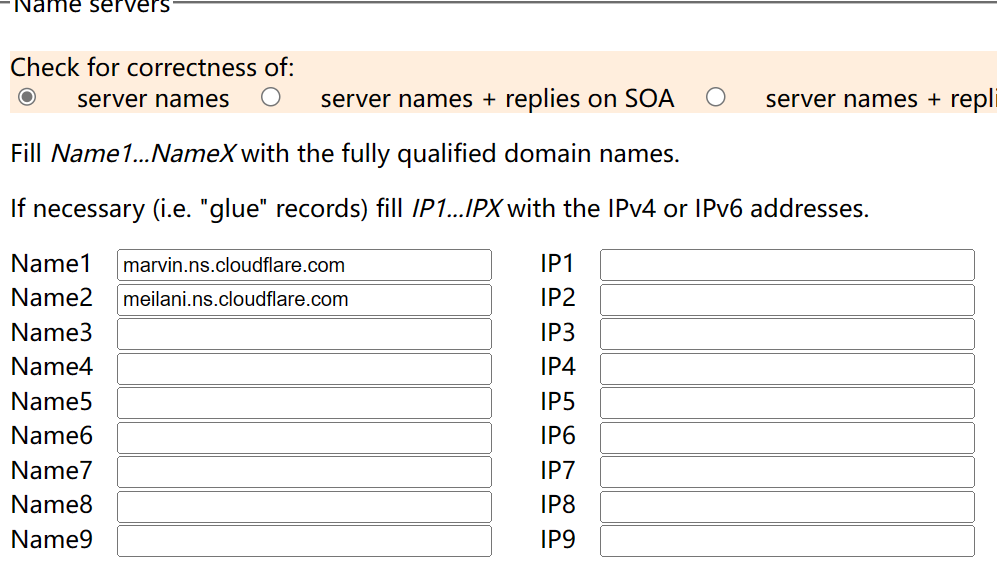This screenshot has width=997, height=570.
Task: Click into the IP7 field
Action: (787, 472)
